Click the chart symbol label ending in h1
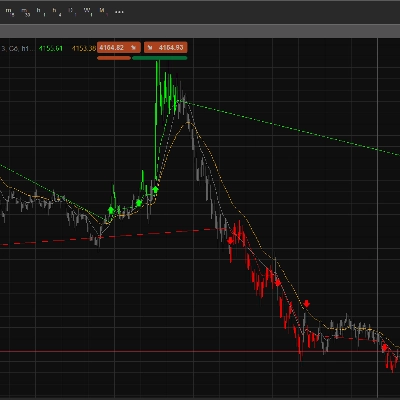The height and width of the screenshot is (400, 400). coord(17,49)
